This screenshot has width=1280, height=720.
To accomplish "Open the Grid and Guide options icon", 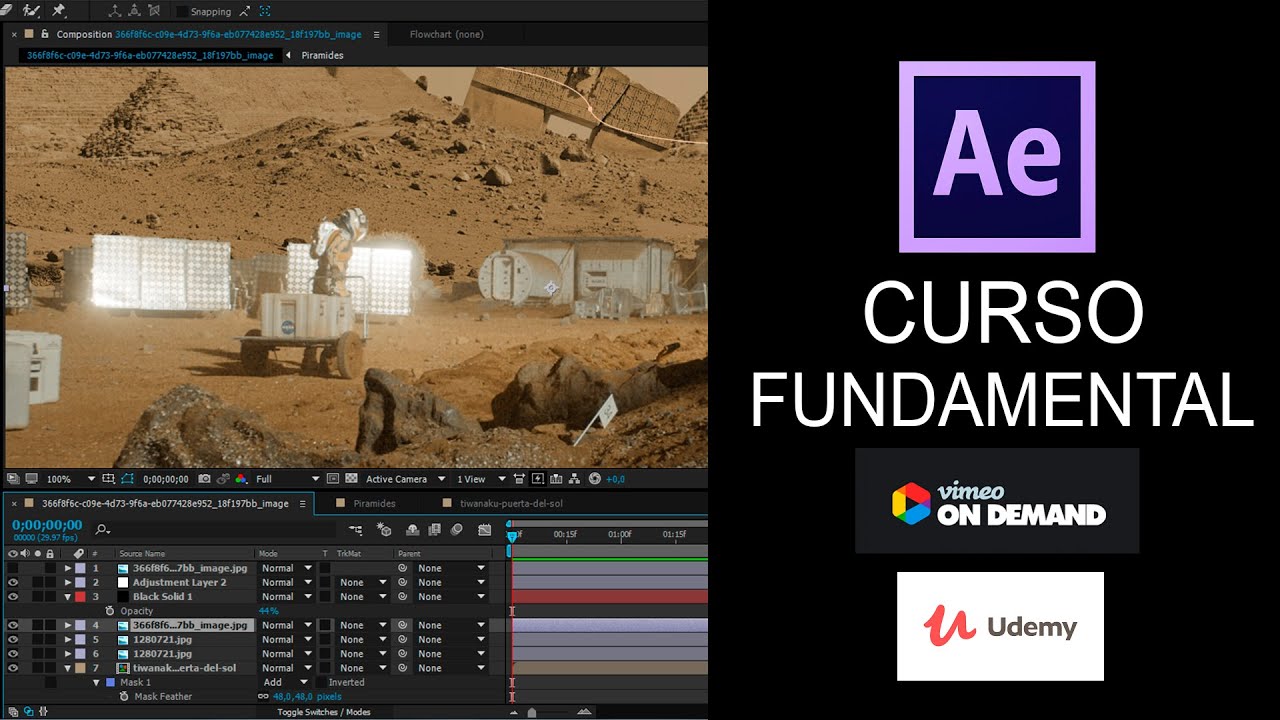I will [x=107, y=479].
